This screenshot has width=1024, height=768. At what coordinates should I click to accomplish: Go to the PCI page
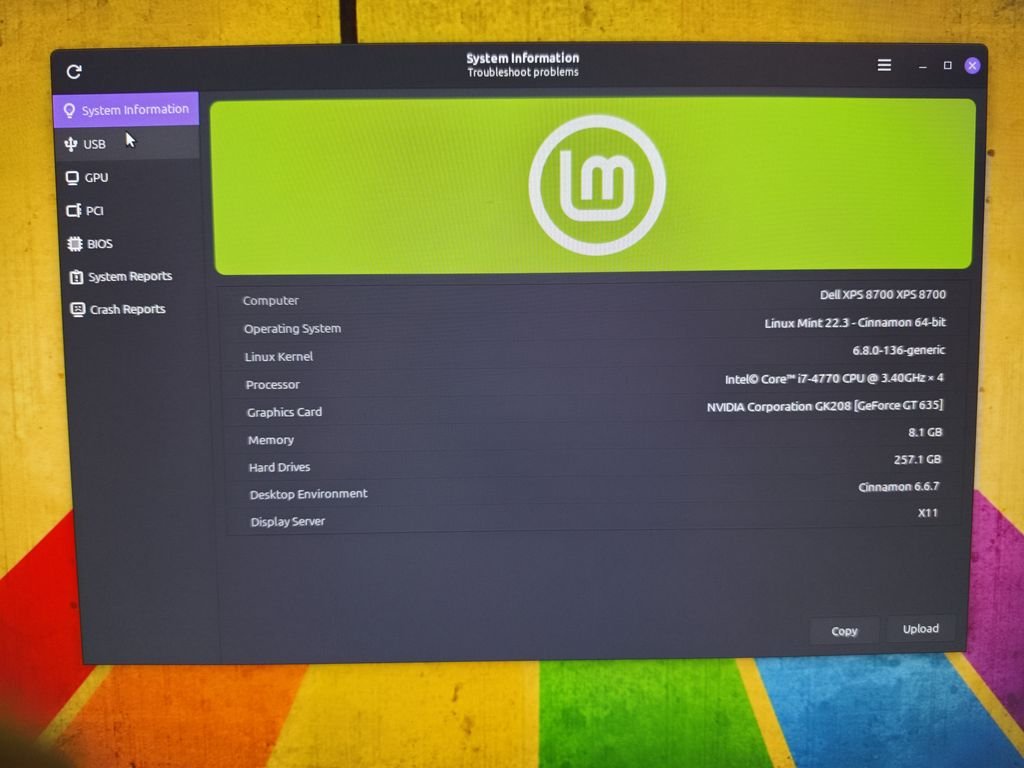(x=130, y=210)
